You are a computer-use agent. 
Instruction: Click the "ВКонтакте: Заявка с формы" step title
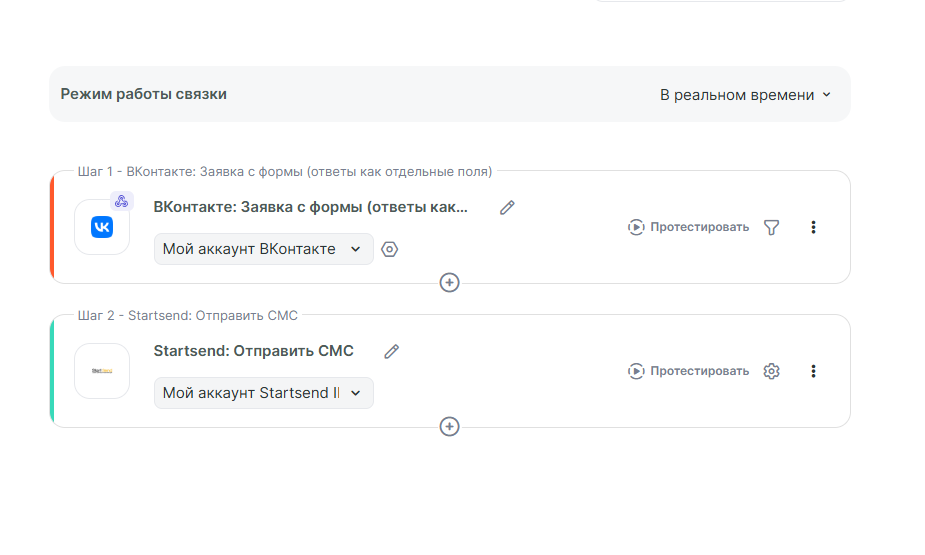pos(310,207)
